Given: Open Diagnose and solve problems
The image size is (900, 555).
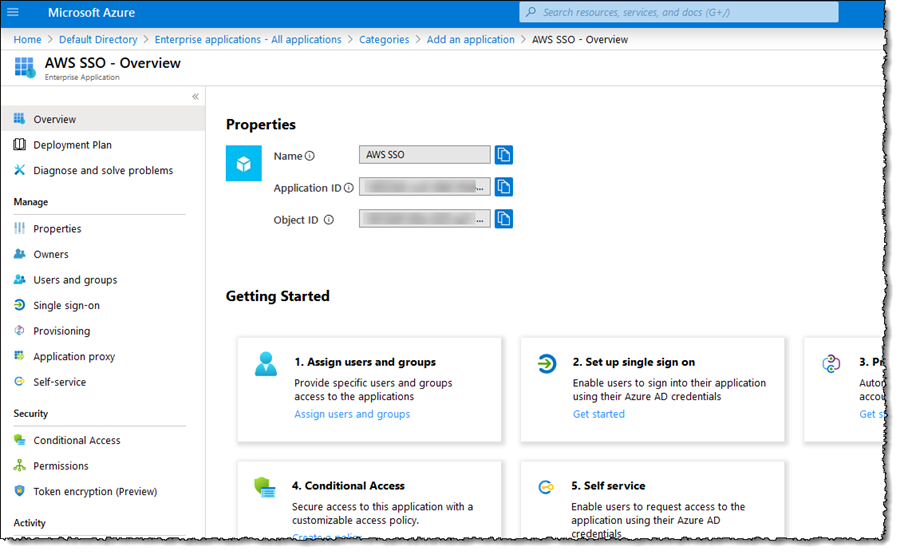Looking at the screenshot, I should pyautogui.click(x=103, y=170).
